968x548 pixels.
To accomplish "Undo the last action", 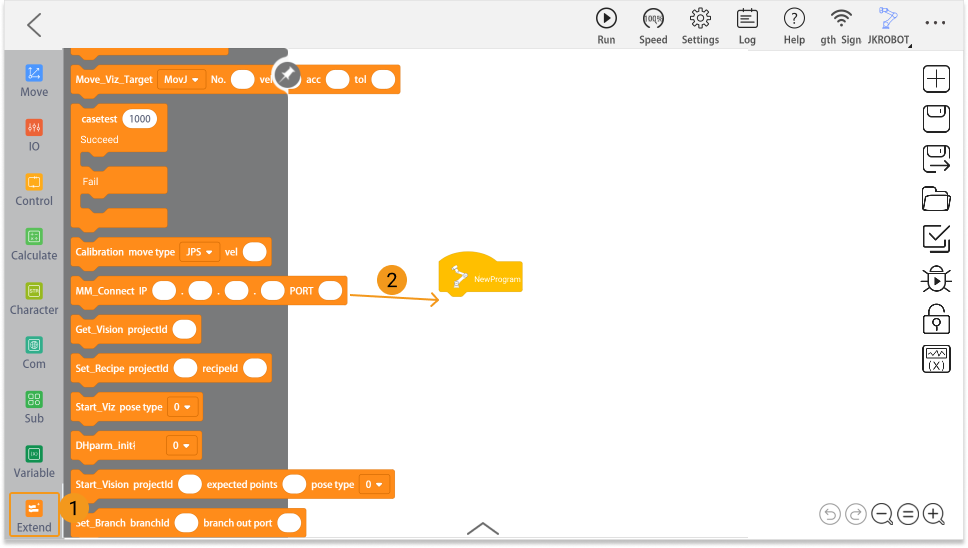I will [830, 514].
